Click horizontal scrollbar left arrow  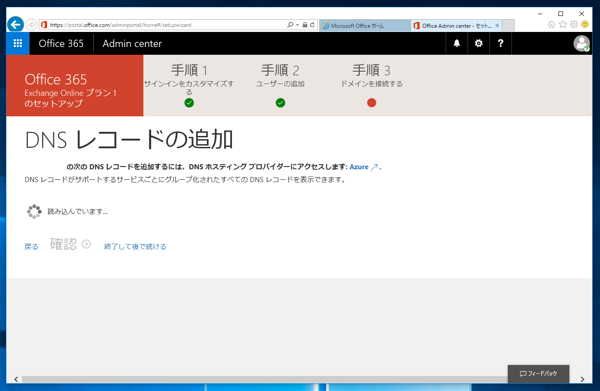(16, 379)
